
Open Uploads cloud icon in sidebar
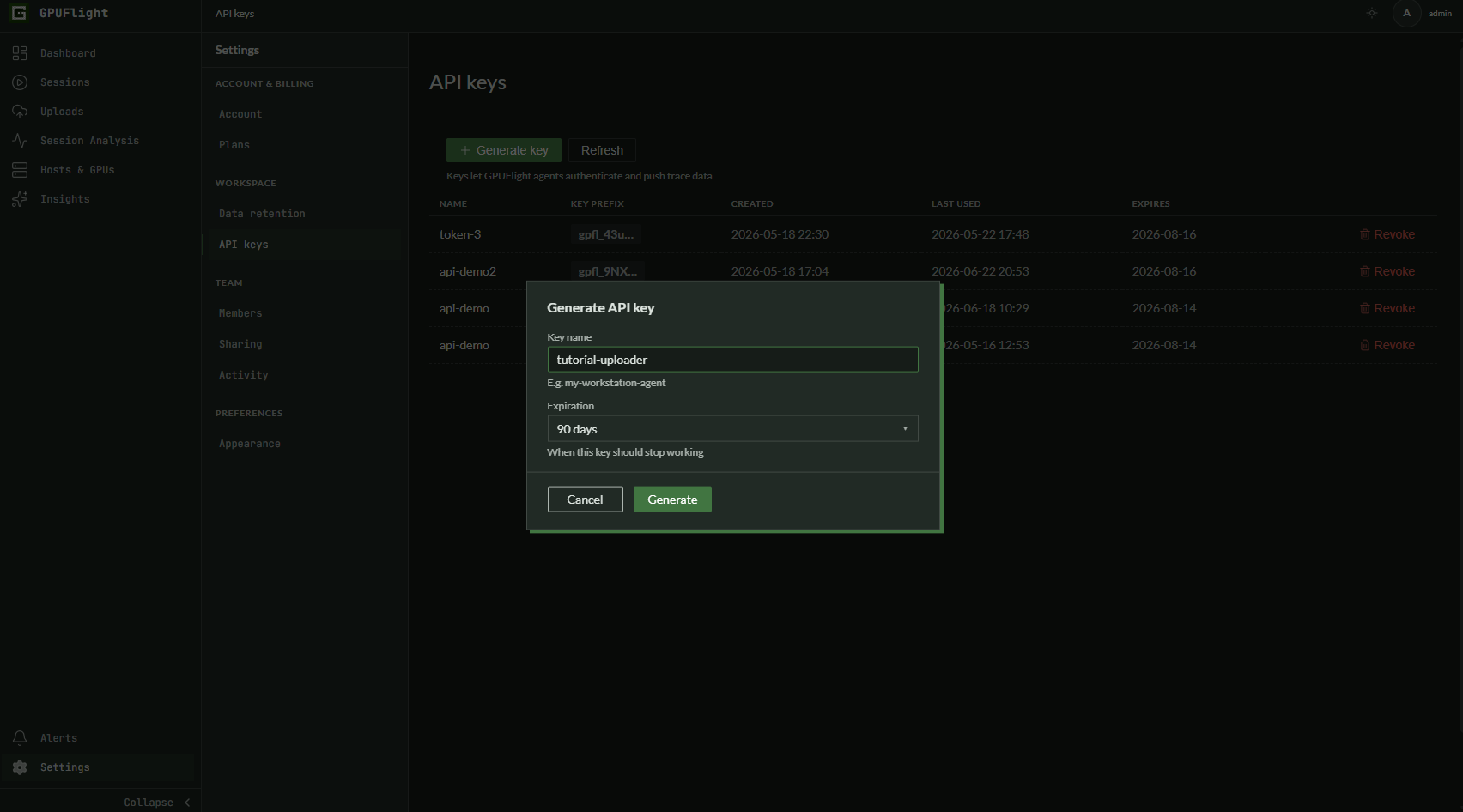click(x=20, y=112)
